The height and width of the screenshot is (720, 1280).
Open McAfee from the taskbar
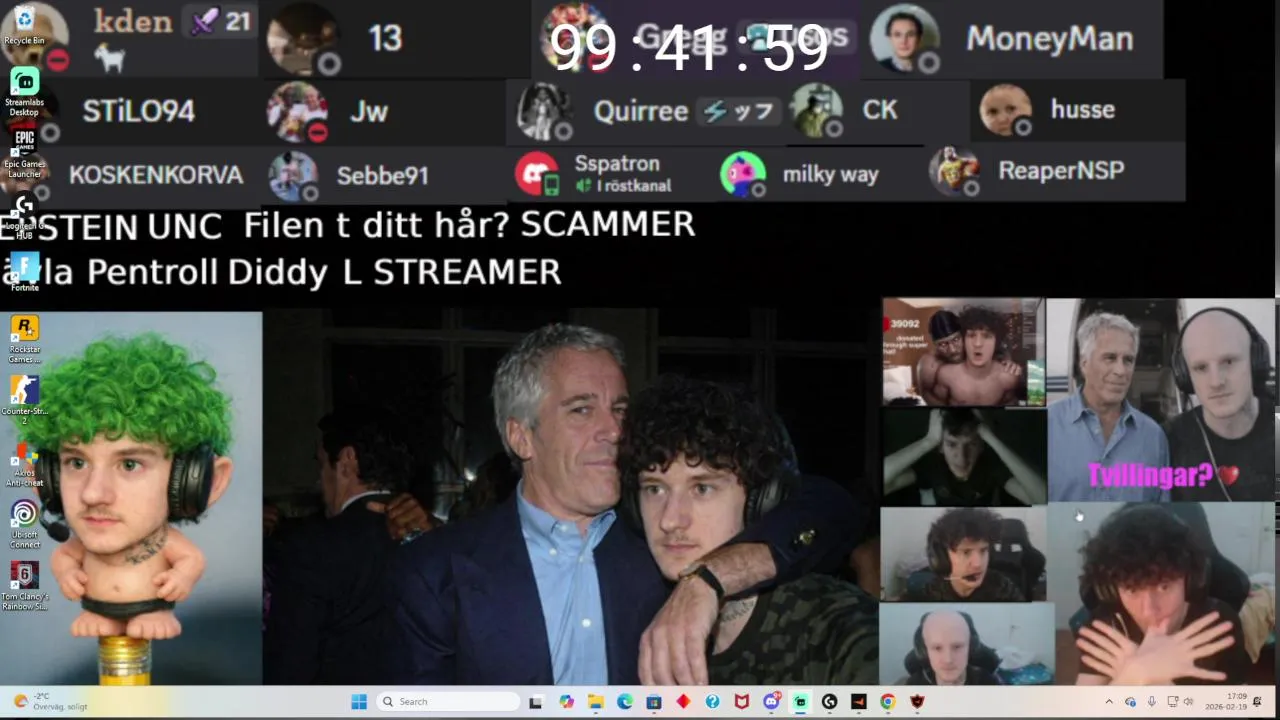[x=741, y=702]
